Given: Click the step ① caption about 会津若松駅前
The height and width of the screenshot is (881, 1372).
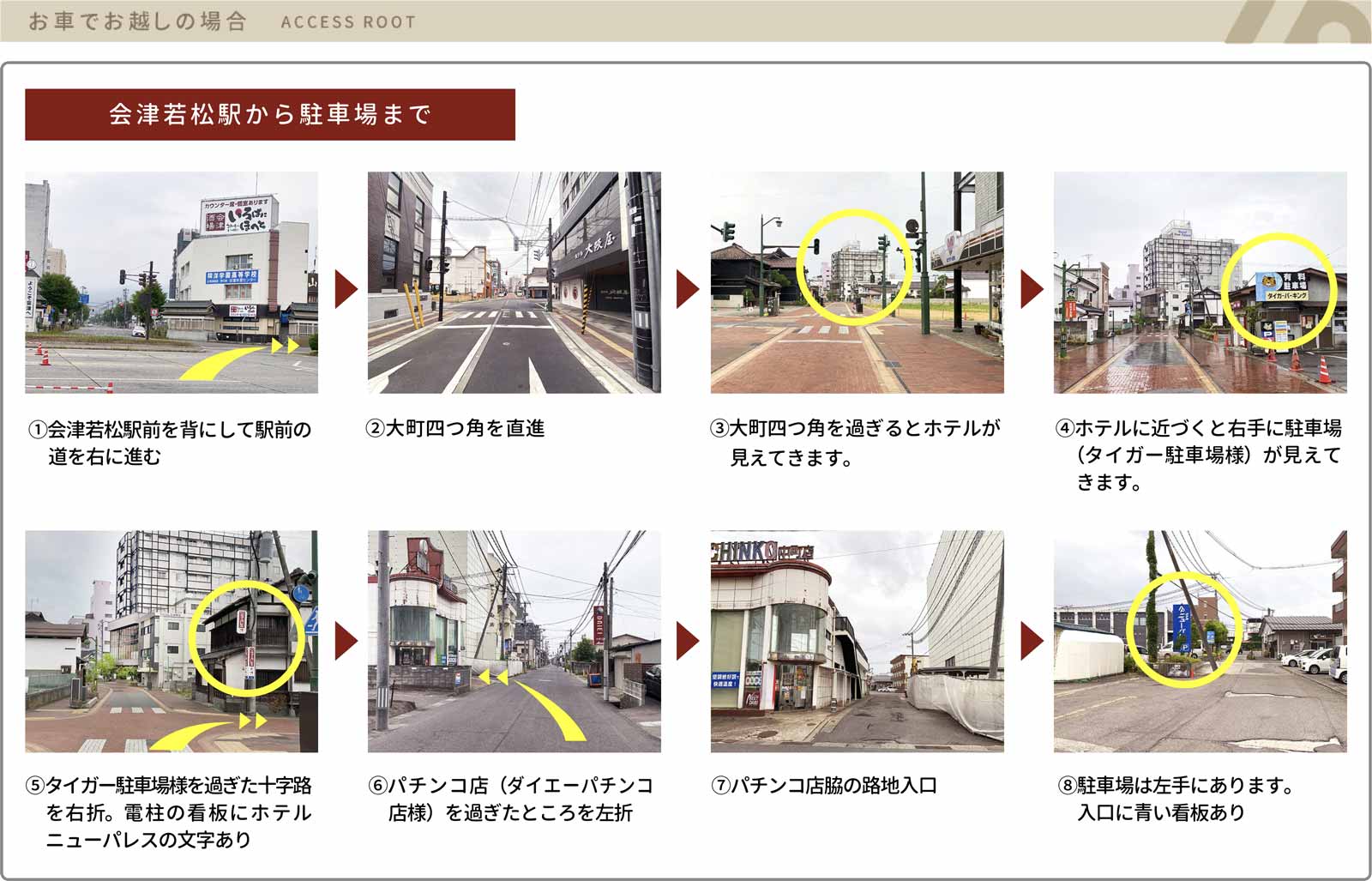Looking at the screenshot, I should 170,443.
